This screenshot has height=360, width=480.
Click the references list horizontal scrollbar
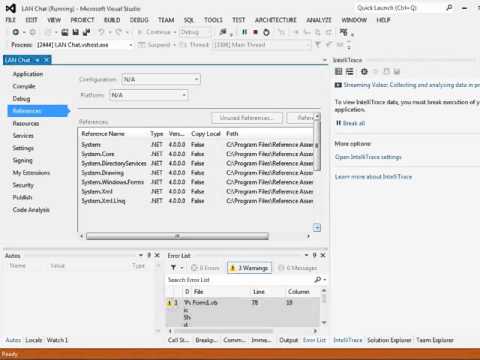coord(177,236)
